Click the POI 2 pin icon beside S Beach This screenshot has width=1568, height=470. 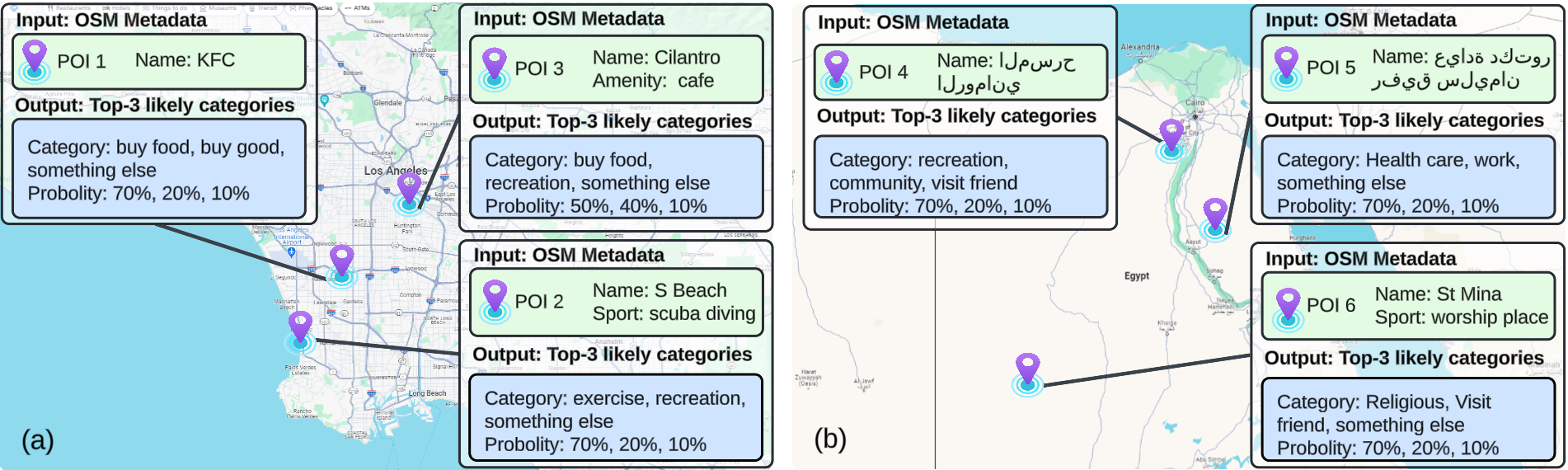tap(495, 302)
